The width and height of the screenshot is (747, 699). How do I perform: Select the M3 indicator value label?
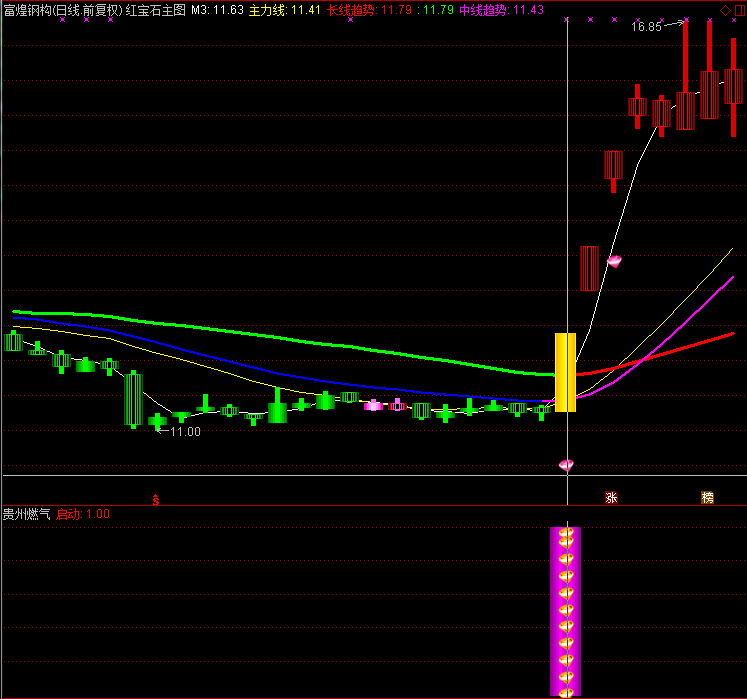pyautogui.click(x=215, y=10)
